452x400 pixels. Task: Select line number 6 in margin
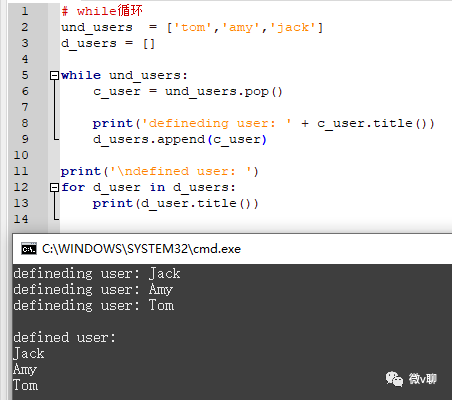[x=25, y=91]
